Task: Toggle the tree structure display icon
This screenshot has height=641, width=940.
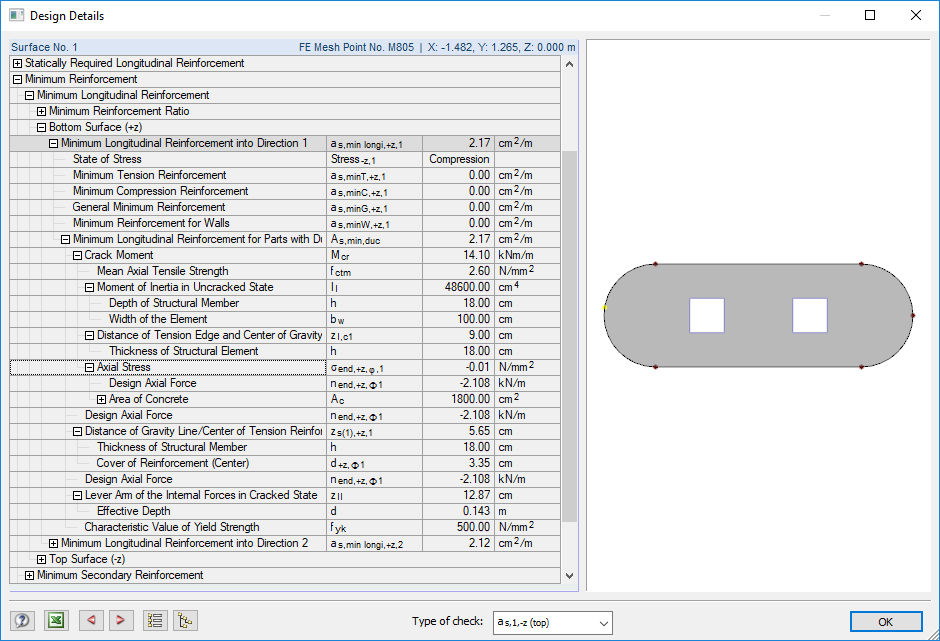Action: [x=185, y=620]
